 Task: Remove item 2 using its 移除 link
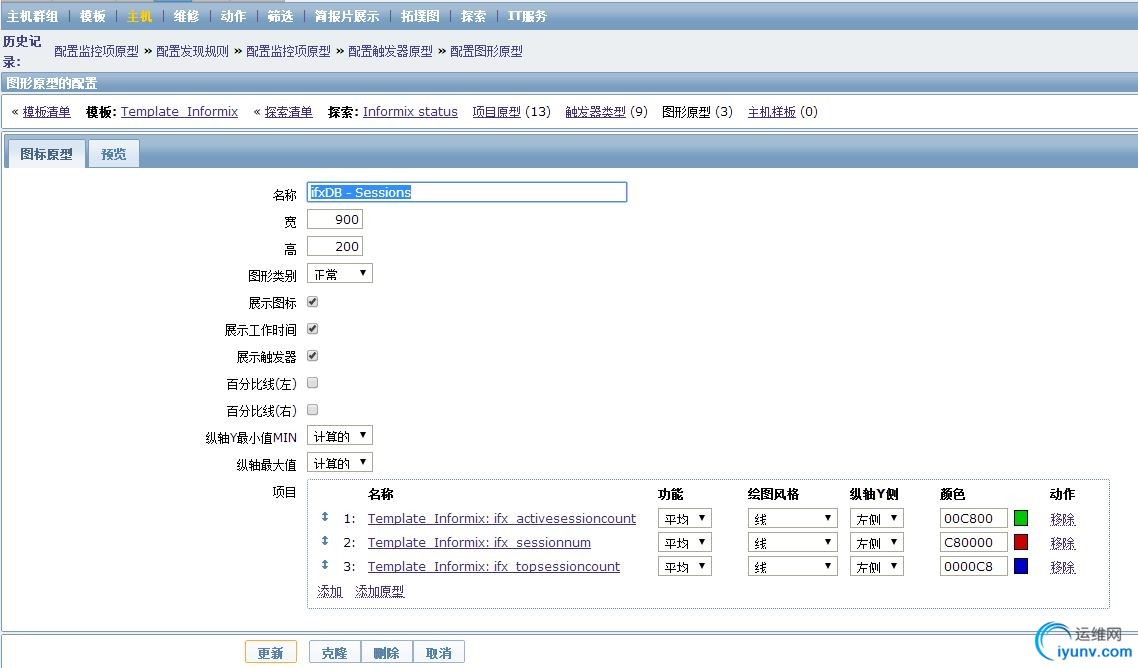tap(1063, 543)
